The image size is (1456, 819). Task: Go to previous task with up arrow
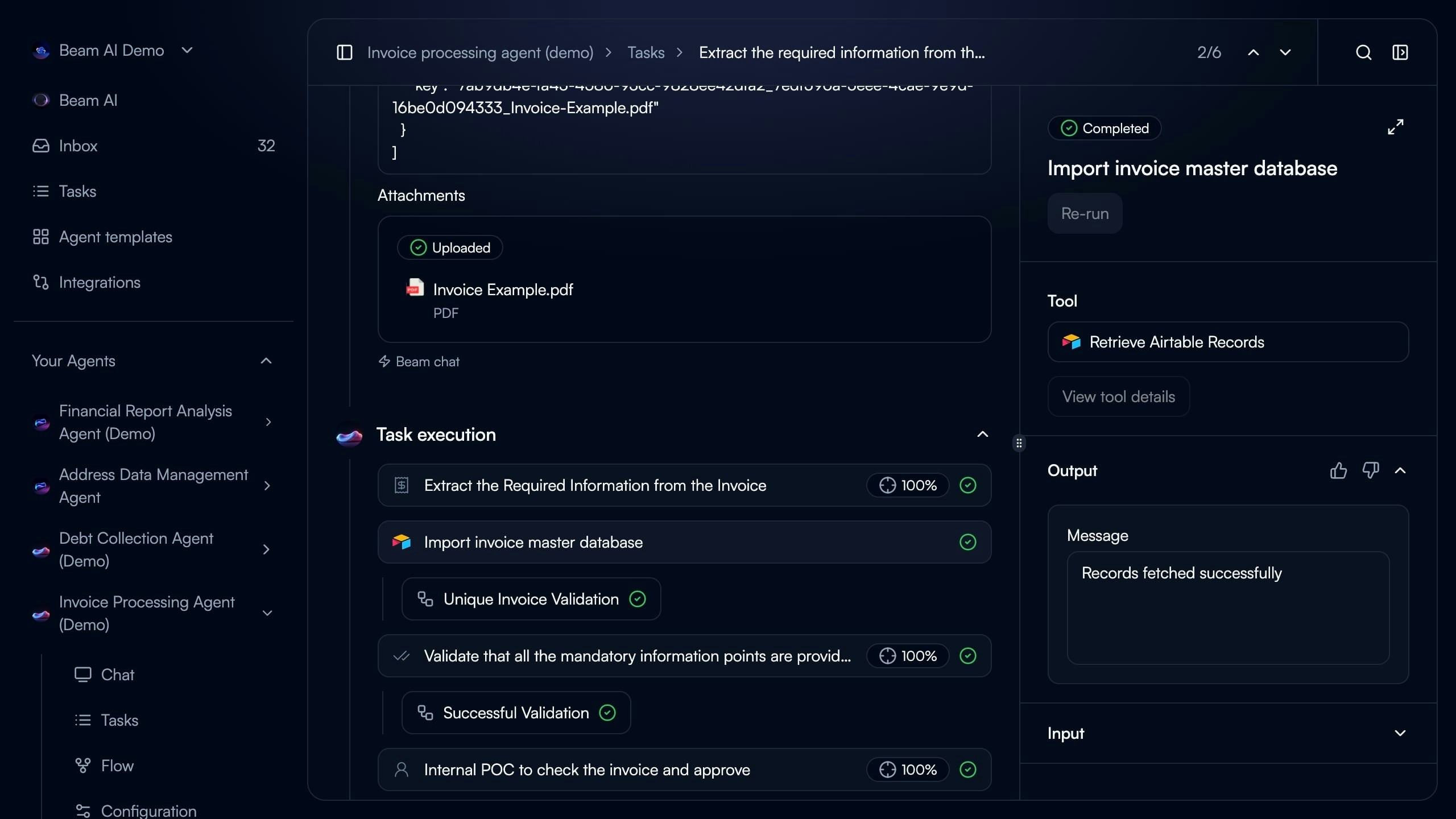tap(1253, 52)
